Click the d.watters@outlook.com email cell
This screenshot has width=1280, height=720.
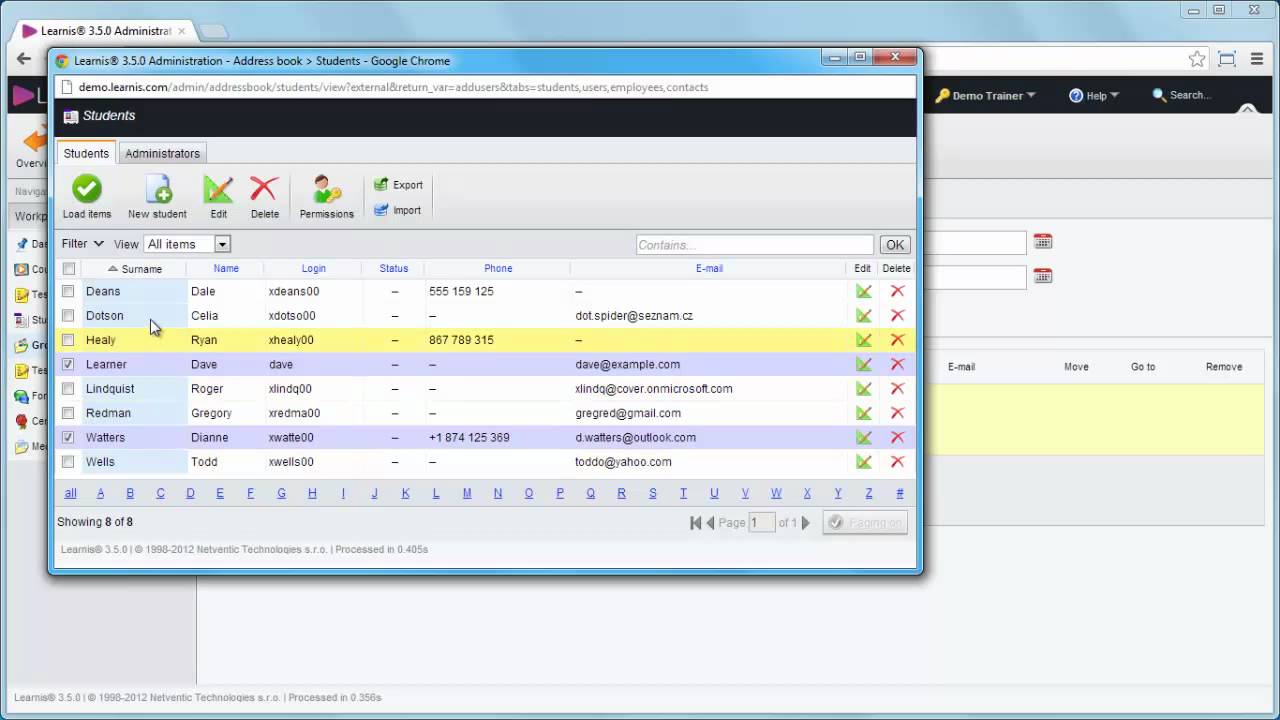pyautogui.click(x=635, y=437)
